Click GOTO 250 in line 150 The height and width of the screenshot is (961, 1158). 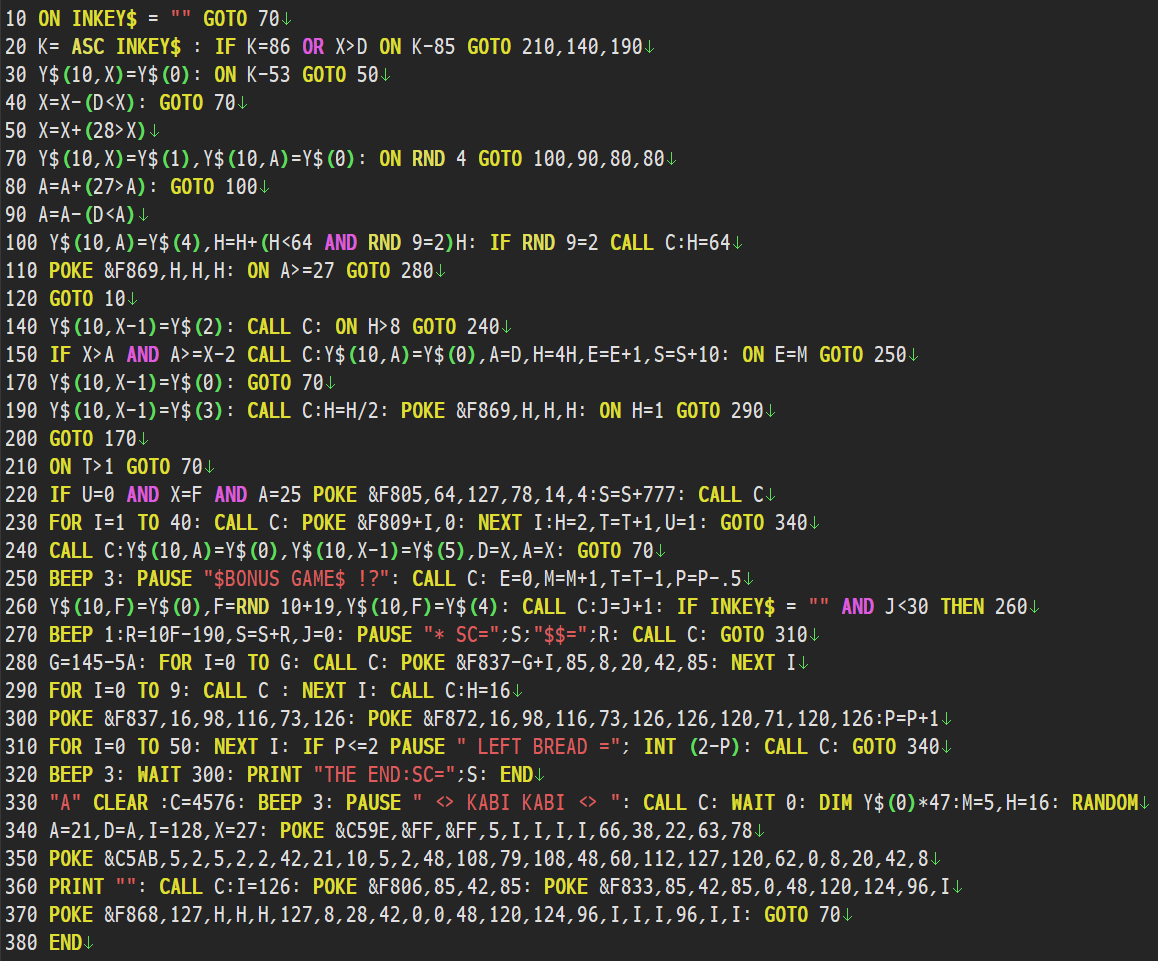point(863,355)
